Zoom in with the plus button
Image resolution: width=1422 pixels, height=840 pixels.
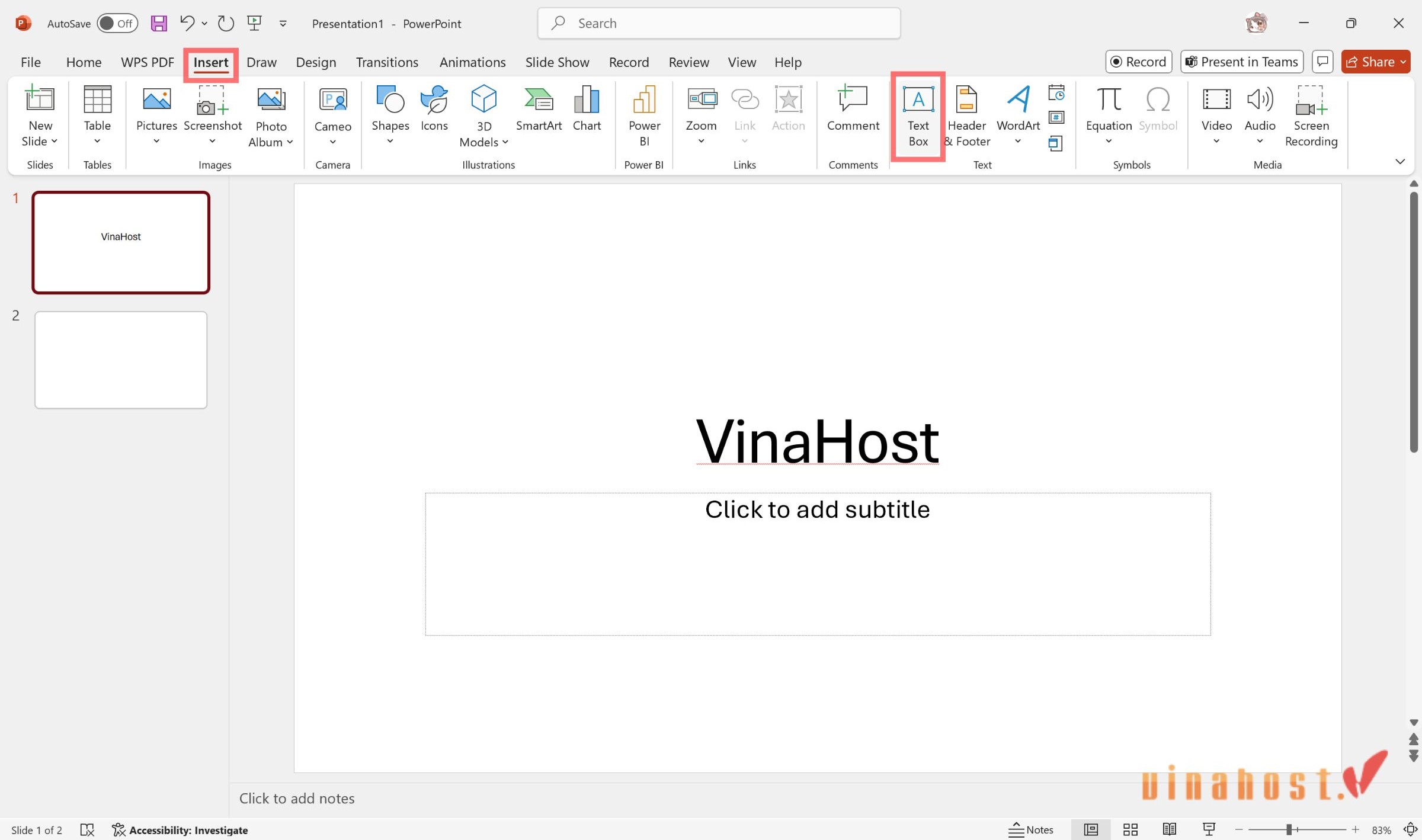(x=1355, y=829)
